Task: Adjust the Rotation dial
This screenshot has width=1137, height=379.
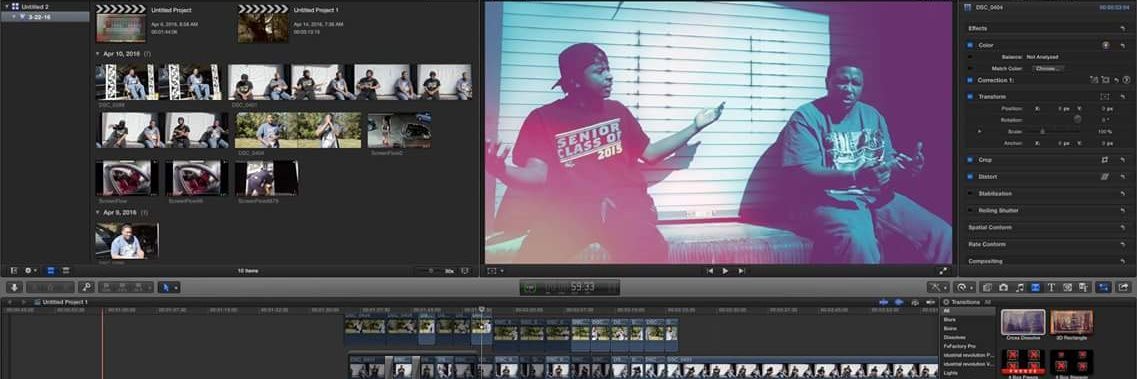Action: tap(1078, 120)
